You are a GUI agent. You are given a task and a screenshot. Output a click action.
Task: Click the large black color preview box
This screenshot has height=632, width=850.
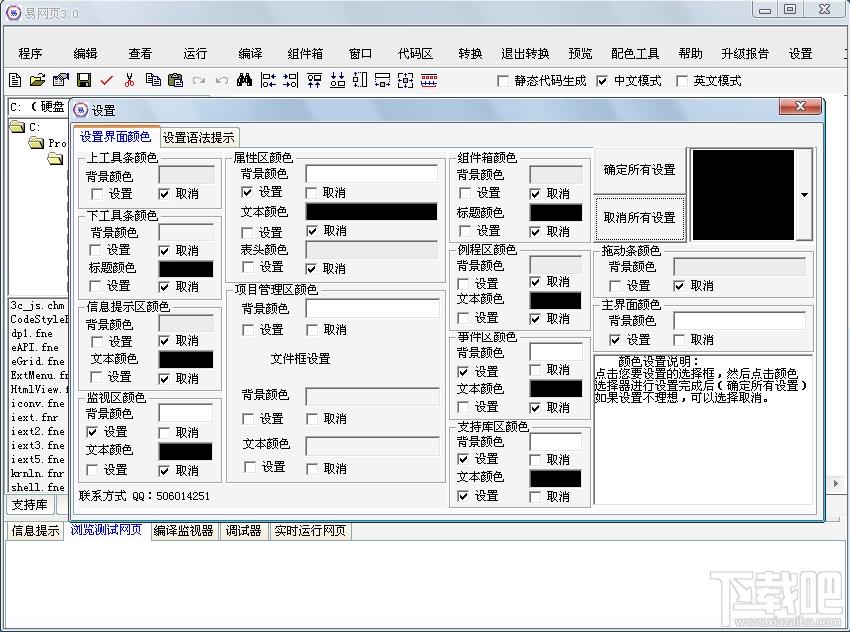pos(743,194)
